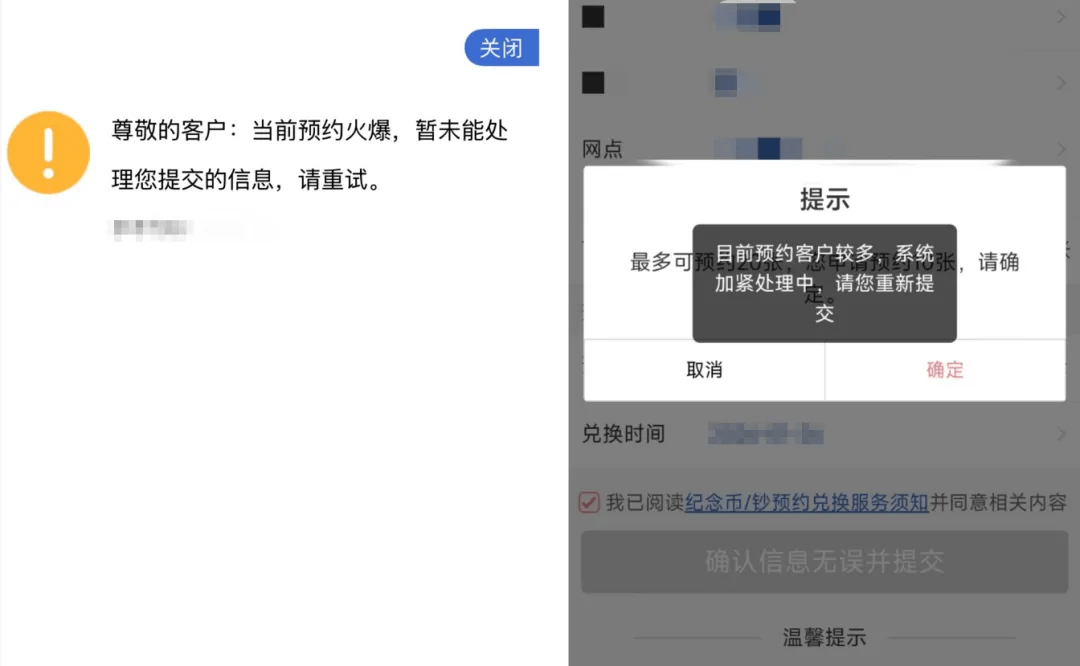Close the warning panel with 关闭

pos(501,48)
